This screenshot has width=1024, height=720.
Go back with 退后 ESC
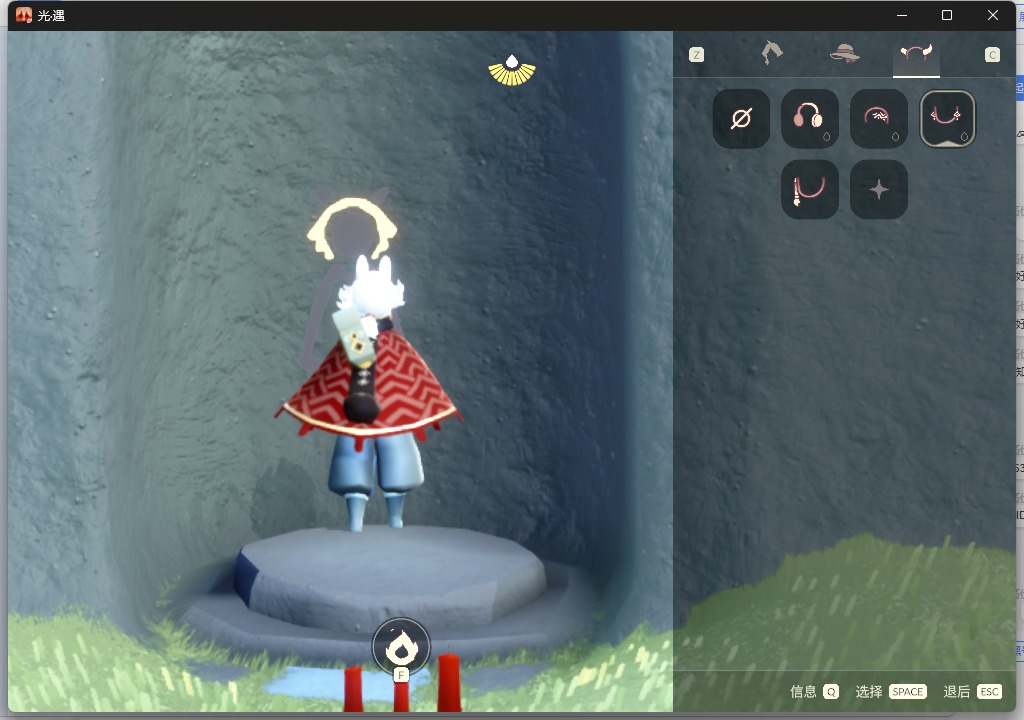click(972, 691)
